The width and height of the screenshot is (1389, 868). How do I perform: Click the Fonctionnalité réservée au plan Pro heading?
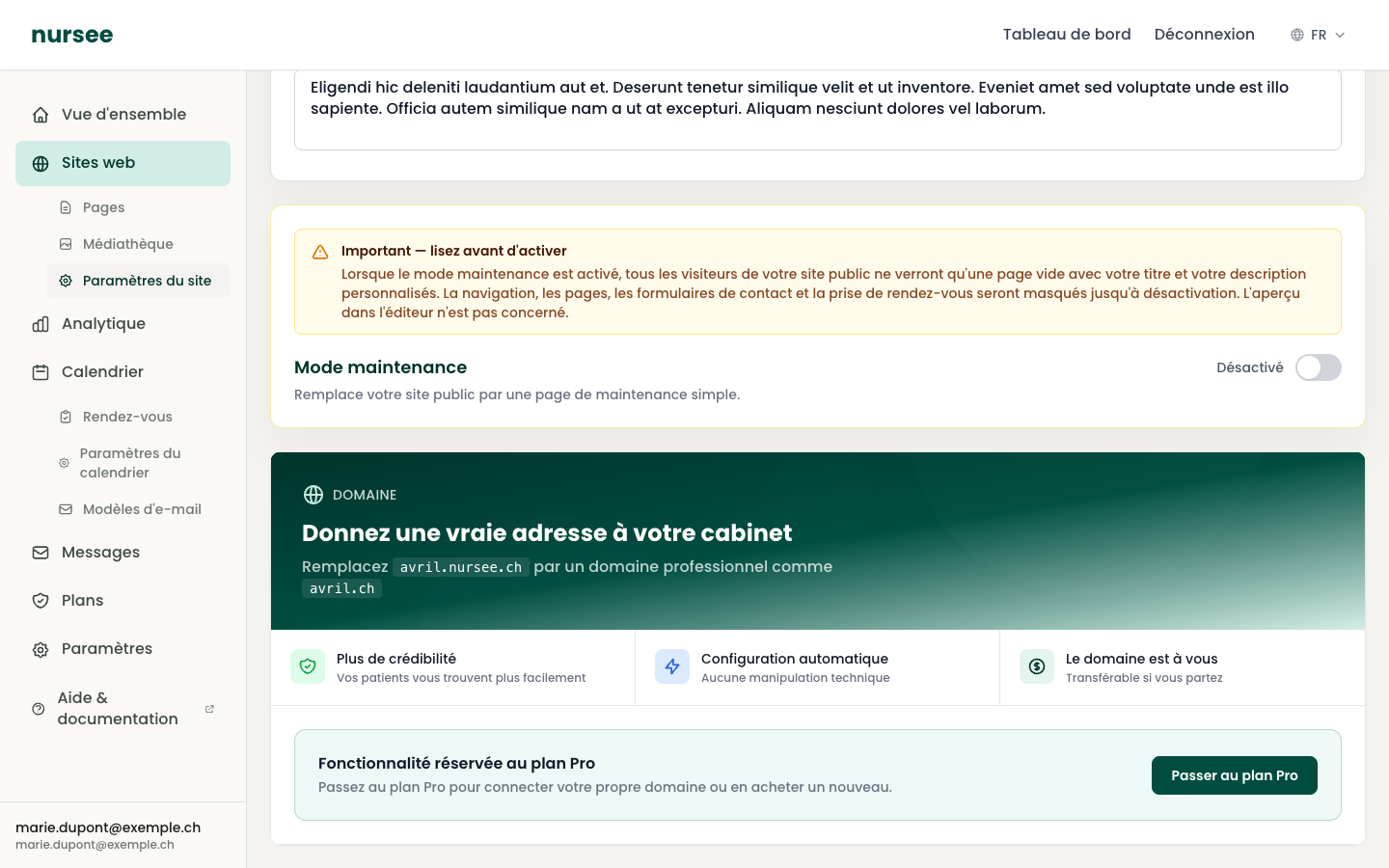[456, 763]
